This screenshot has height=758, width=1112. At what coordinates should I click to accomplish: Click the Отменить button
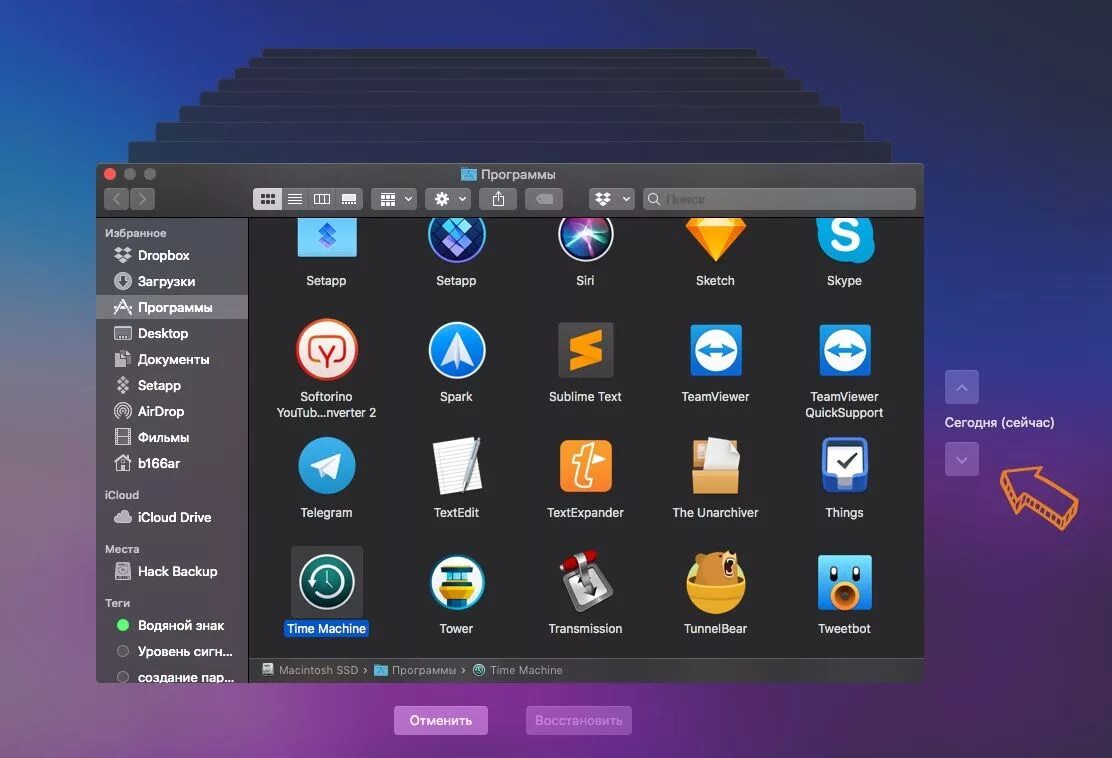pos(440,720)
